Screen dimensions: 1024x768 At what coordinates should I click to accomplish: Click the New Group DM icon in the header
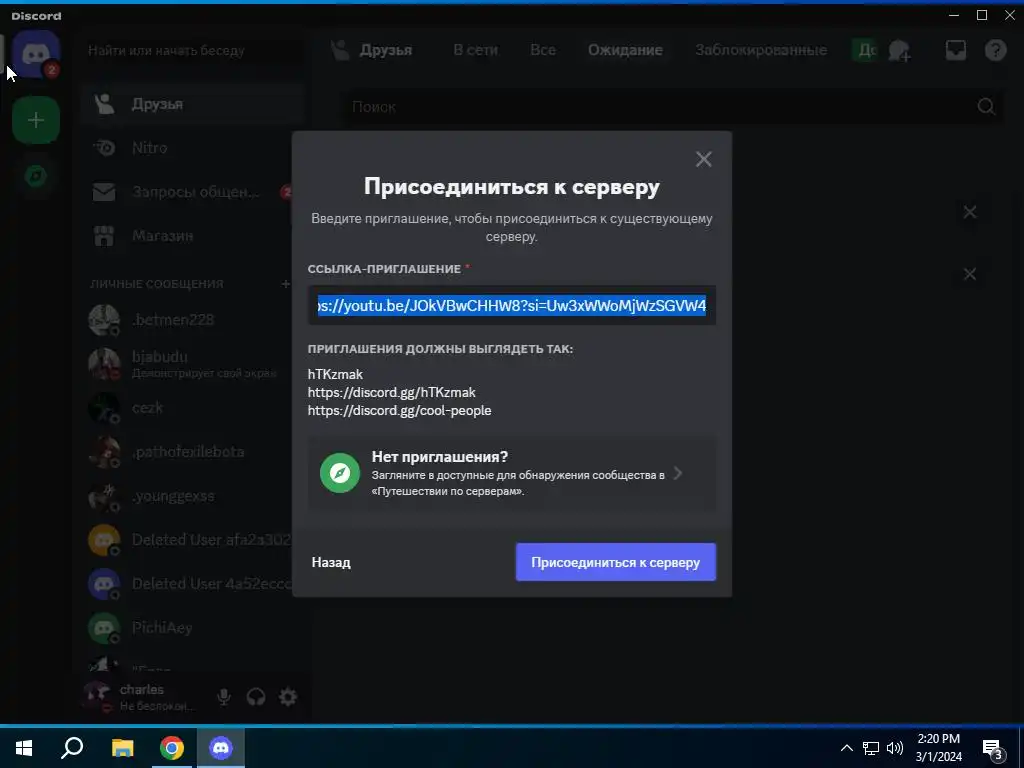[x=900, y=50]
